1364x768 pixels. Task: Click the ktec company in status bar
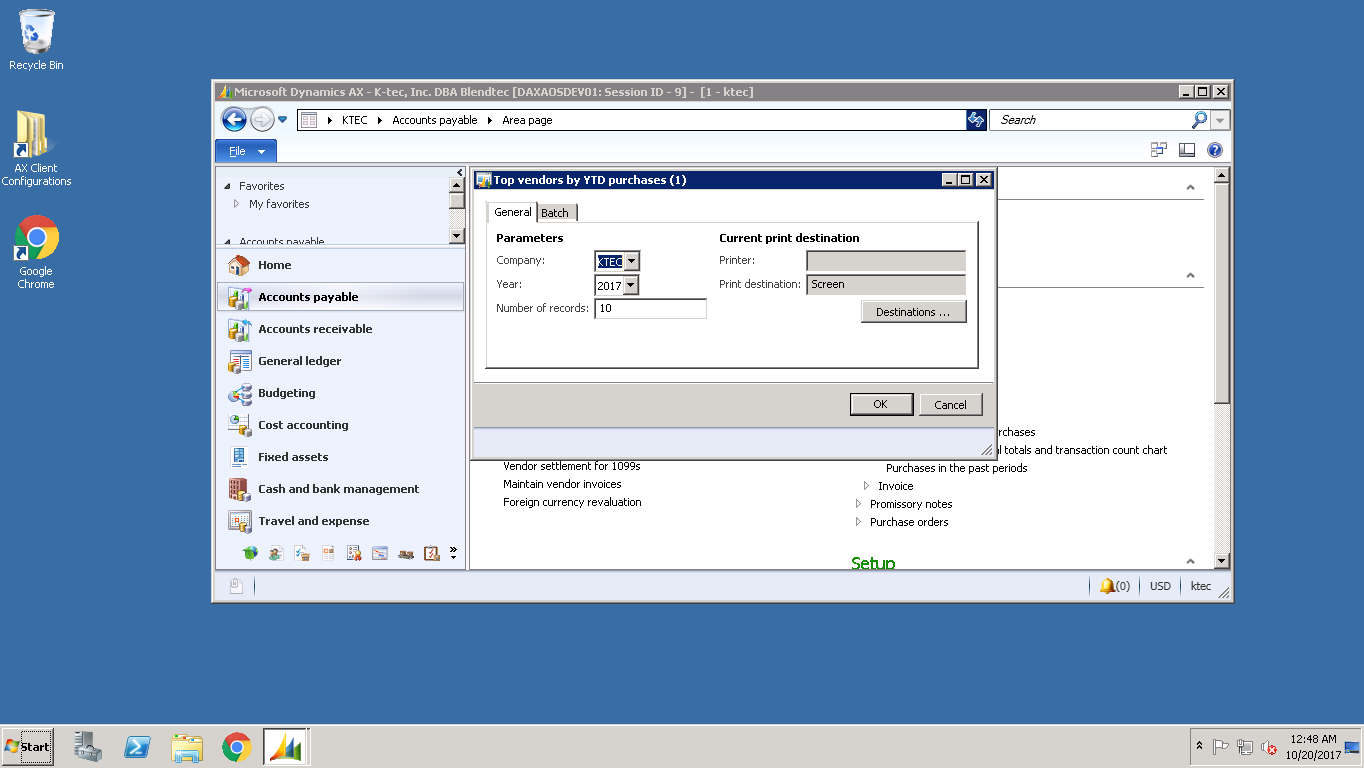[x=1201, y=586]
